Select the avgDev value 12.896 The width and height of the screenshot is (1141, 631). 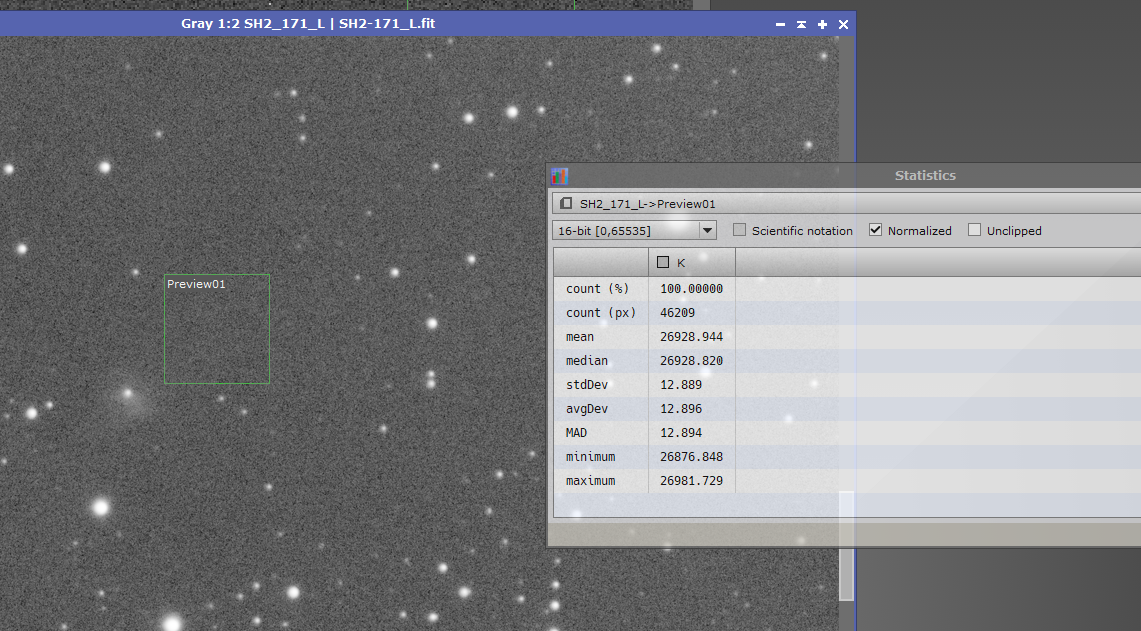coord(681,409)
